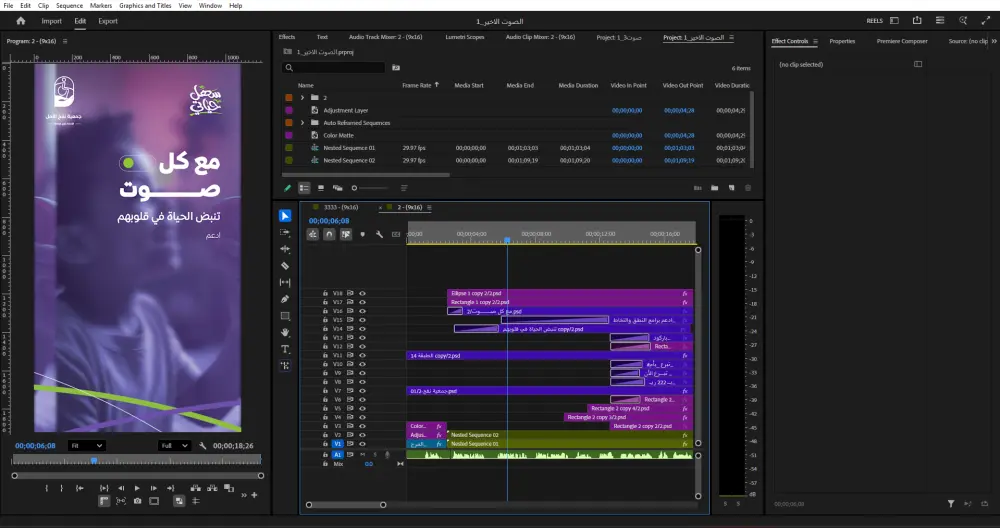Open the Full playback resolution dropdown
Screen dimensions: 1000x528
tap(174, 445)
